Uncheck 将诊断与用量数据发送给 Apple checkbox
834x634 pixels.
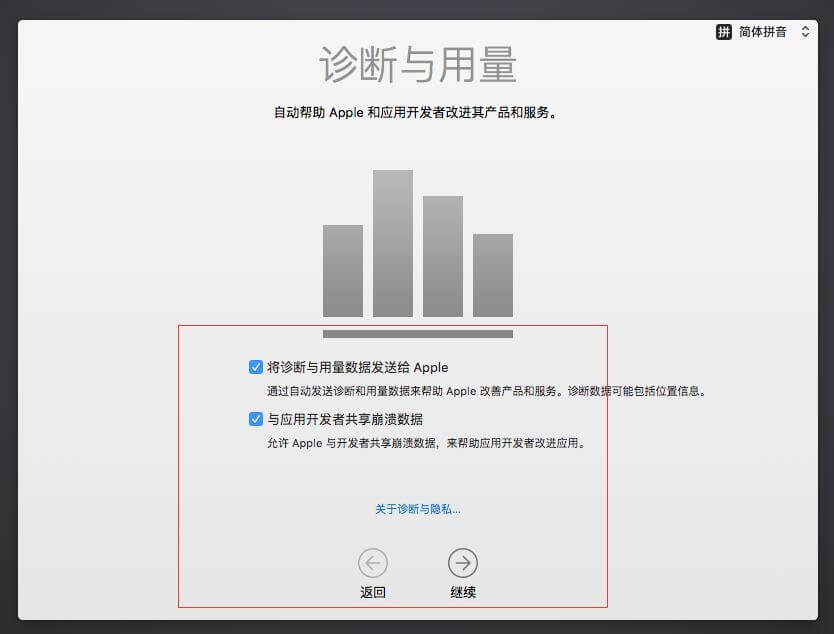(256, 367)
